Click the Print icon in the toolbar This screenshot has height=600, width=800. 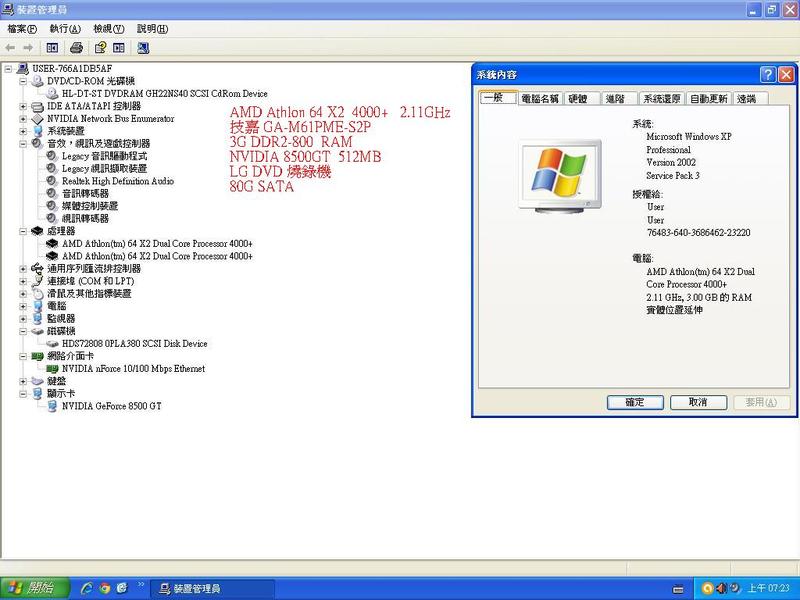[x=76, y=48]
